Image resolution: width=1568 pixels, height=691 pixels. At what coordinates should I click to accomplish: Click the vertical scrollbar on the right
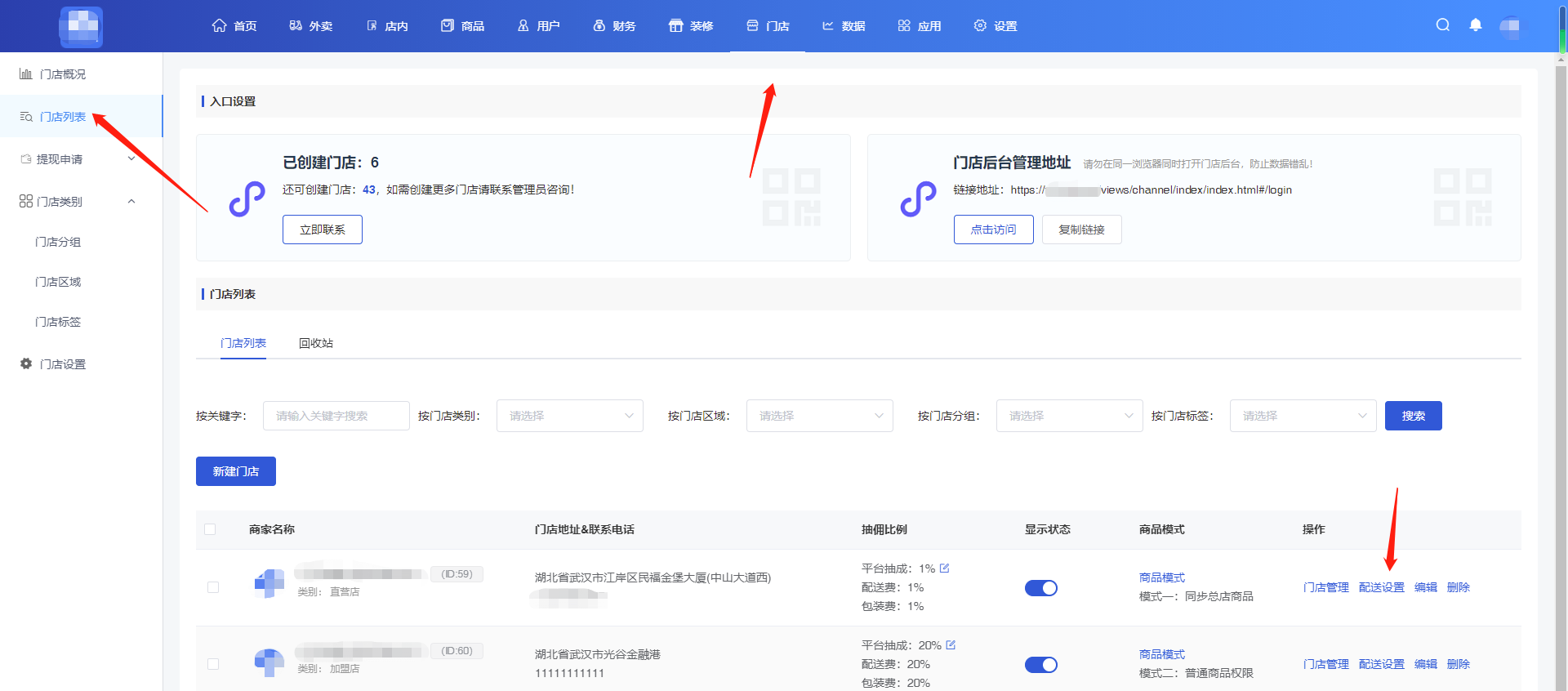point(1561,327)
